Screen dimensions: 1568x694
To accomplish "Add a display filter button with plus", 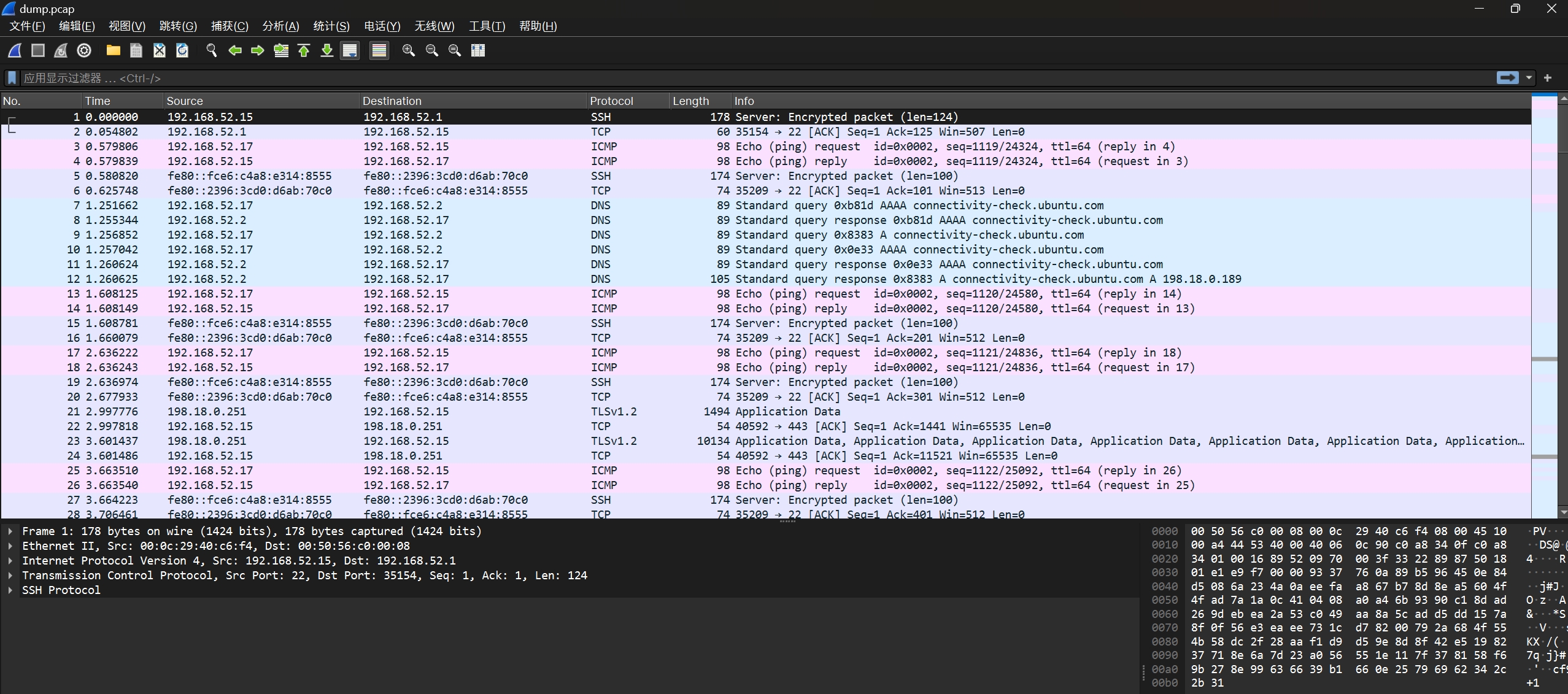I will point(1548,78).
